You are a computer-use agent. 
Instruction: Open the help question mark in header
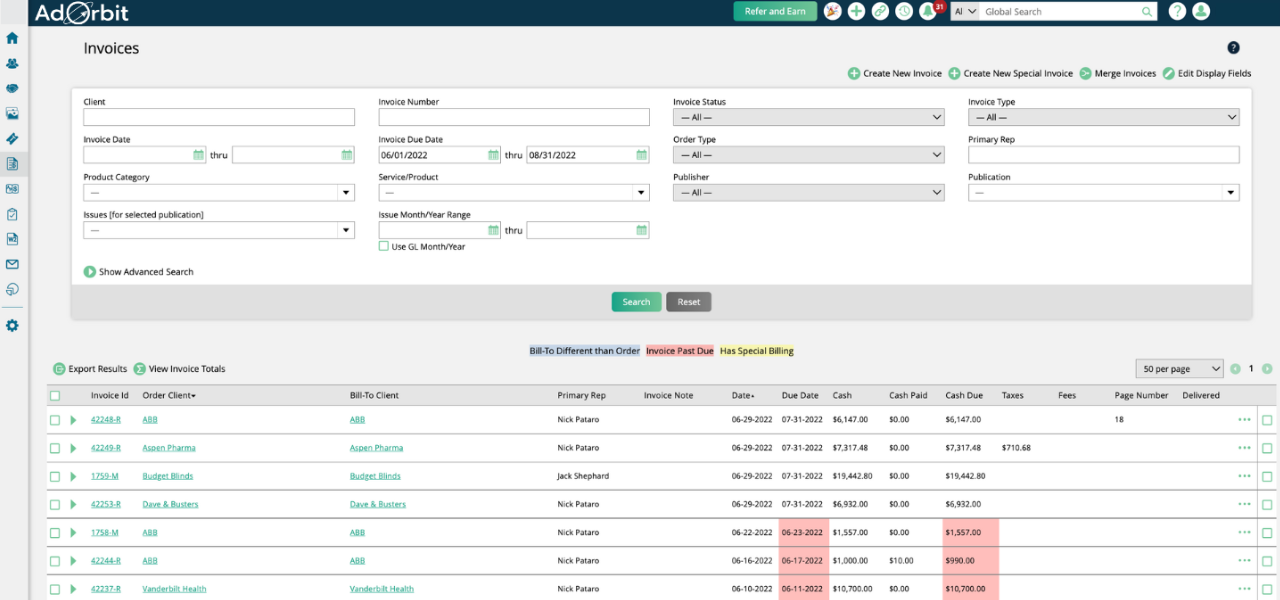[x=1177, y=11]
